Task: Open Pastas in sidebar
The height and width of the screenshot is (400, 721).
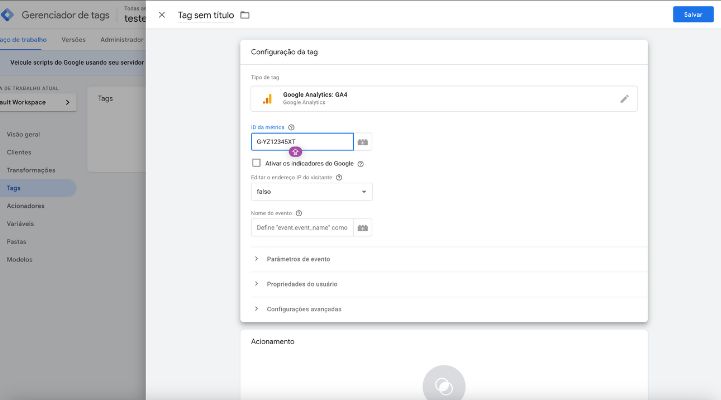Action: click(17, 242)
